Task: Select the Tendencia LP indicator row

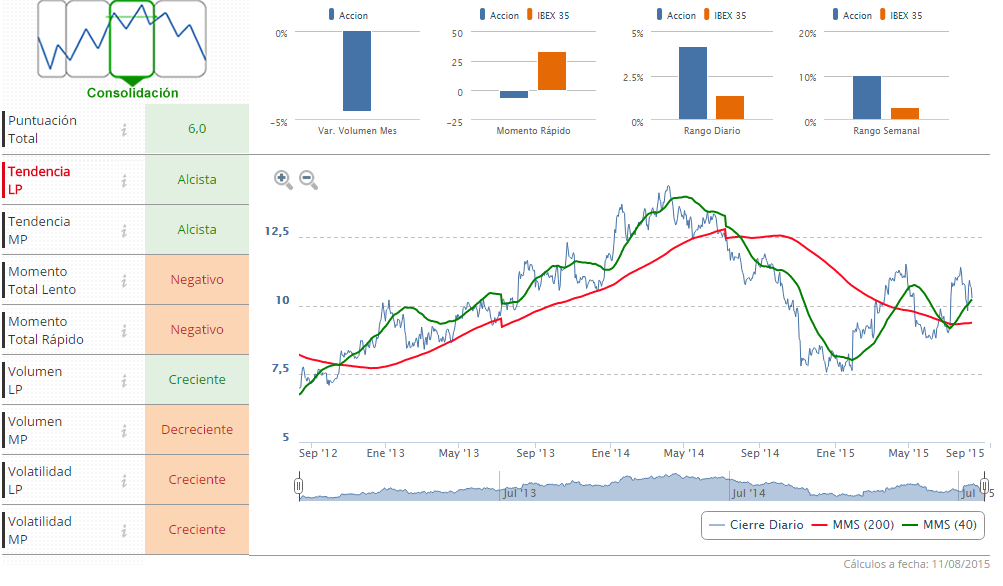Action: coord(60,180)
